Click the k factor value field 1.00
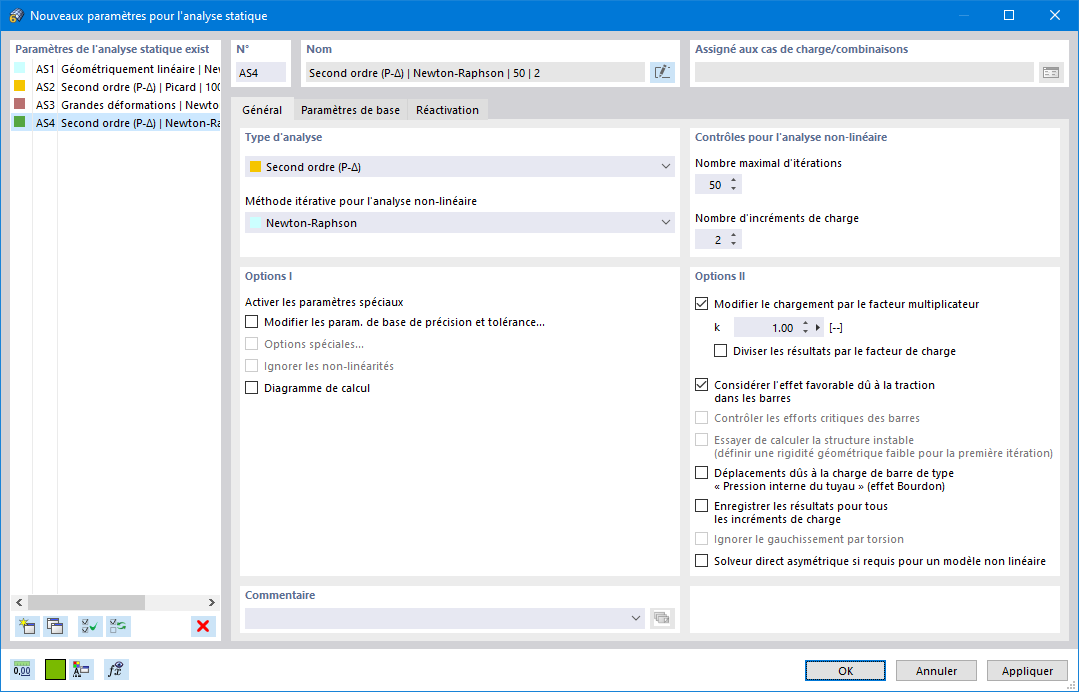This screenshot has width=1079, height=692. coord(765,327)
